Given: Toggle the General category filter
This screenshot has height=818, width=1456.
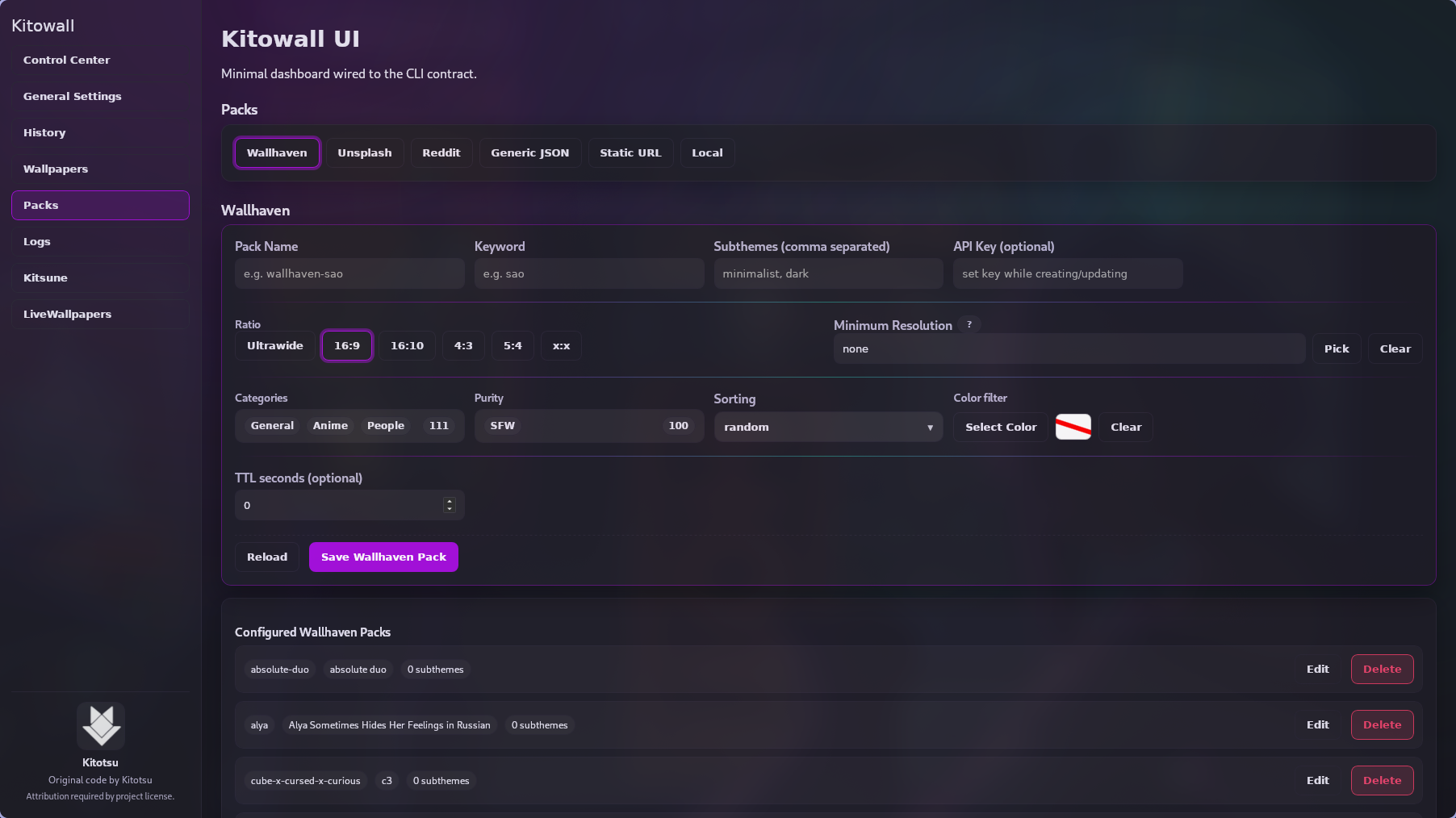Looking at the screenshot, I should tap(272, 425).
